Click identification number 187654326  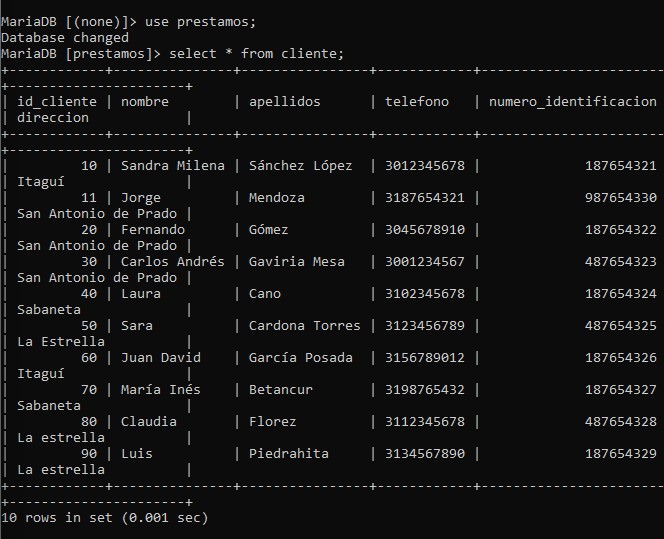click(621, 358)
